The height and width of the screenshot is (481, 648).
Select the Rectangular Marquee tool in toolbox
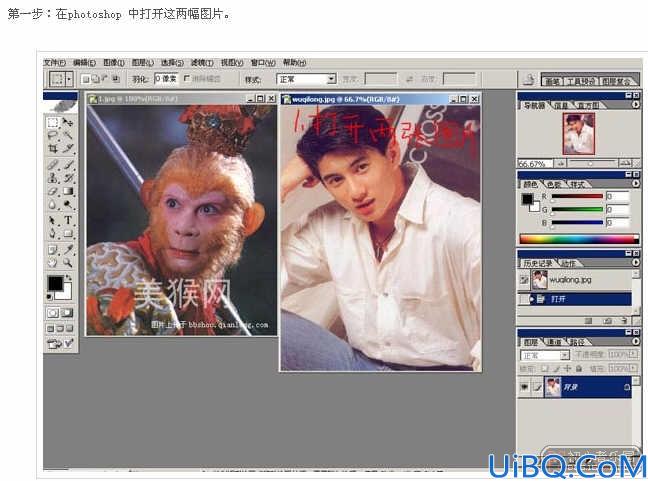(x=53, y=123)
